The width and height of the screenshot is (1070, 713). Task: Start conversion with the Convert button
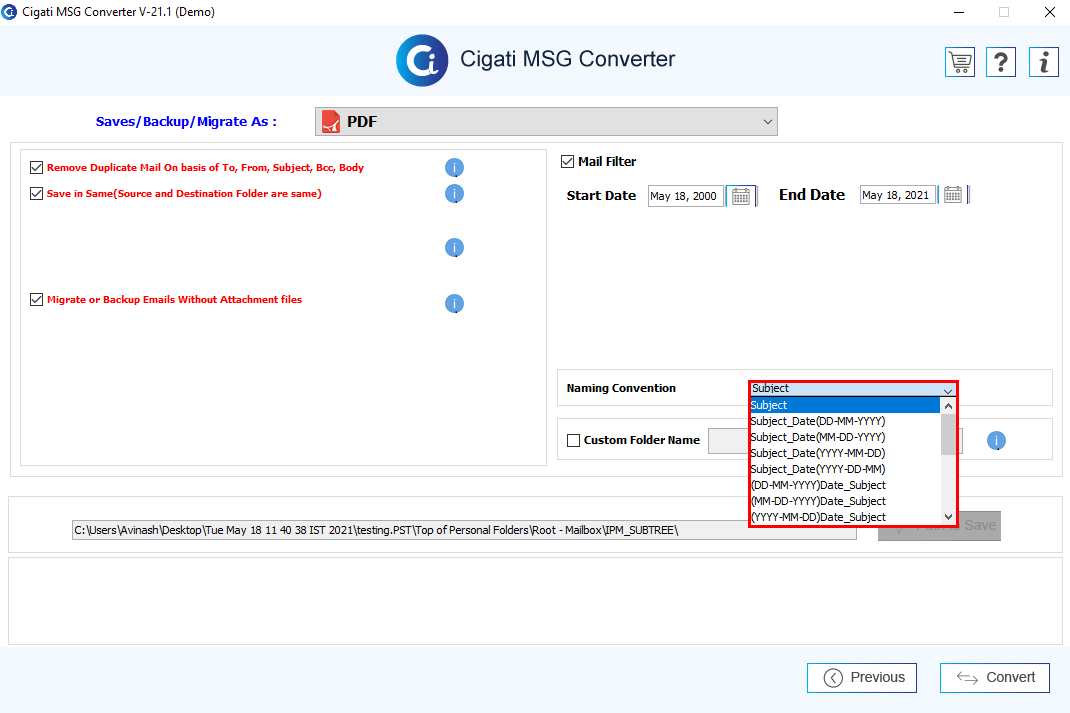click(x=995, y=678)
